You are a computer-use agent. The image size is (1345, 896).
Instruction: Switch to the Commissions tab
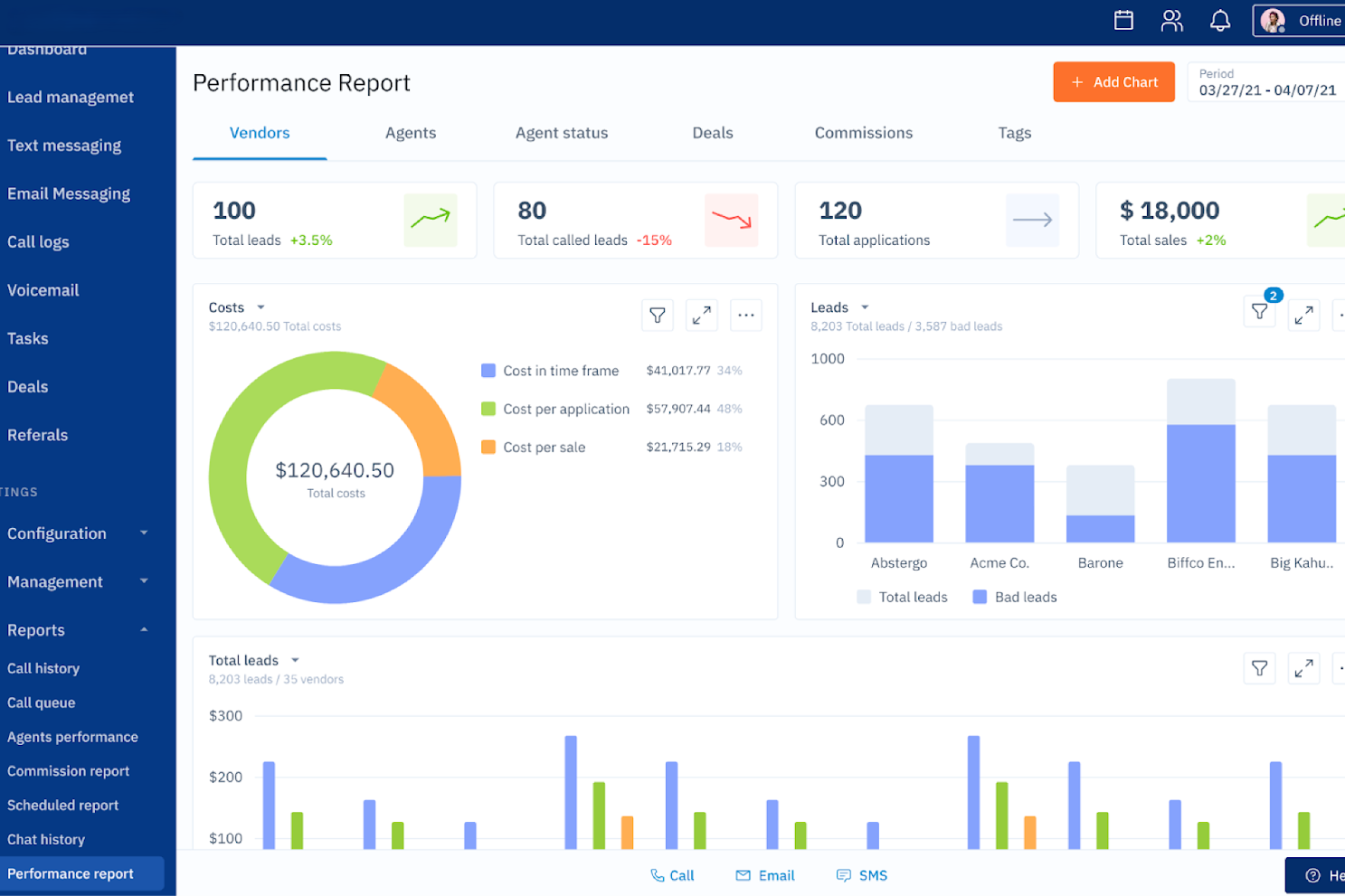click(x=863, y=133)
